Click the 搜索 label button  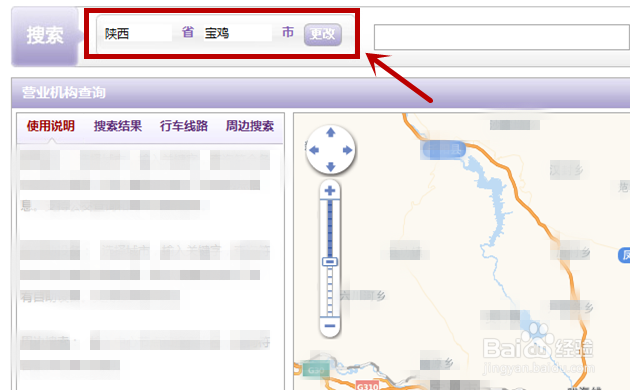coord(45,36)
